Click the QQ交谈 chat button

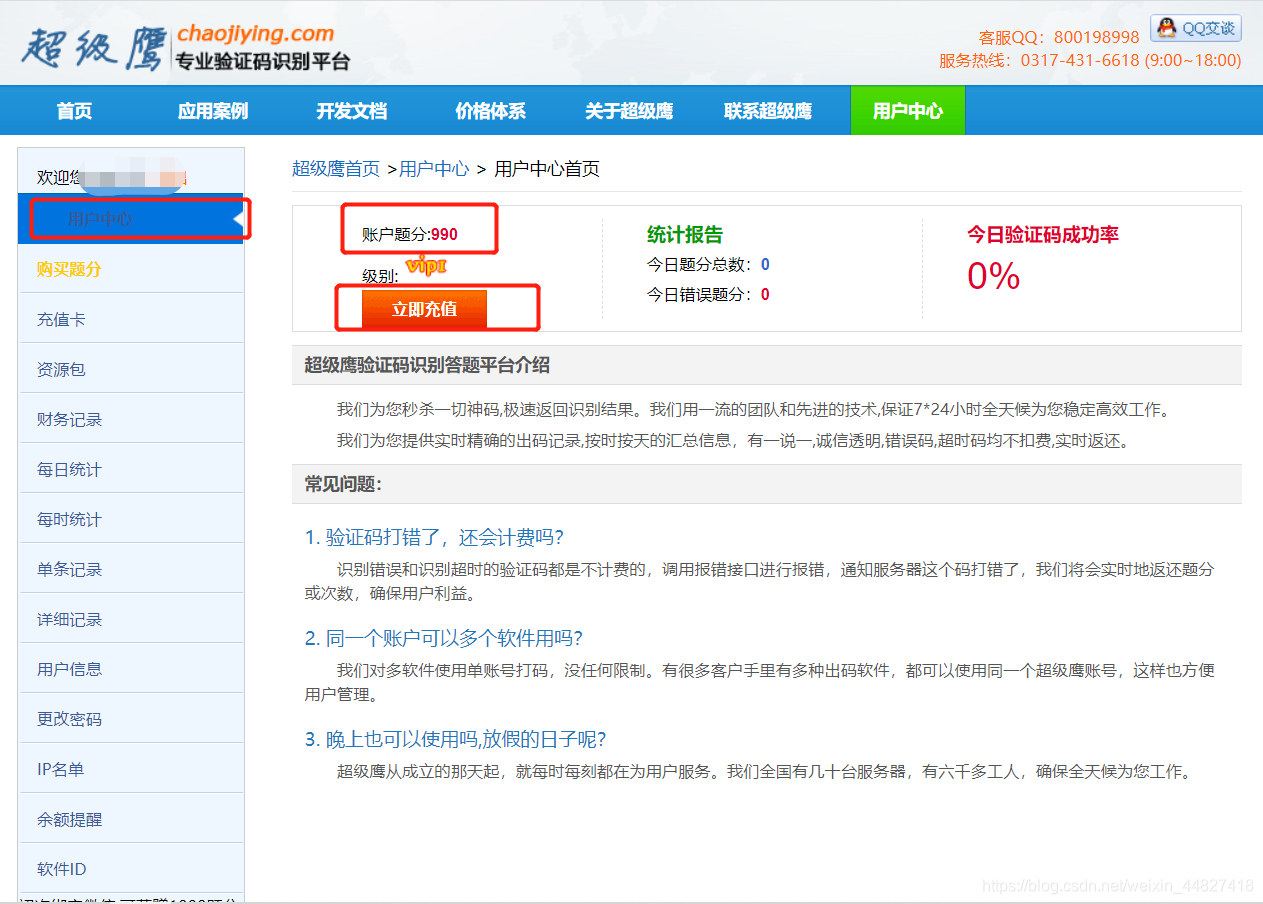[1196, 28]
